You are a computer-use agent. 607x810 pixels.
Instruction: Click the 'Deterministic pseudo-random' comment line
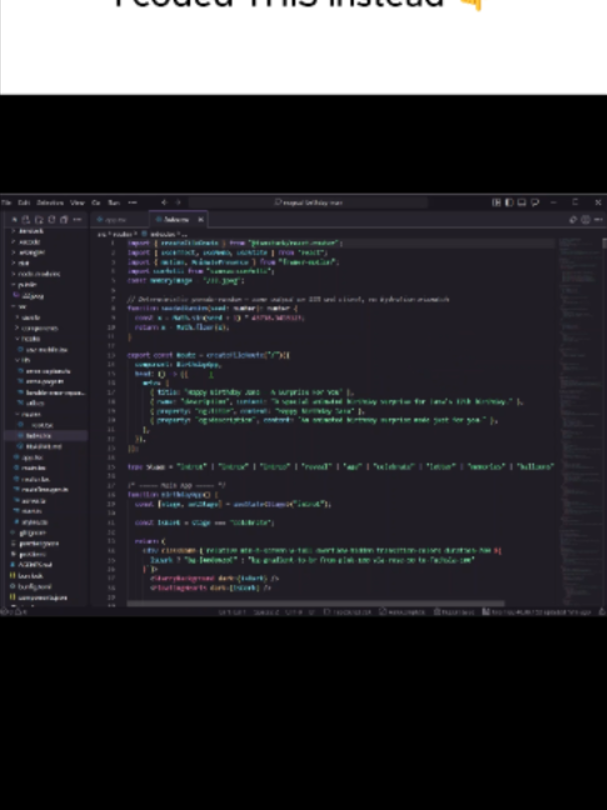(288, 299)
